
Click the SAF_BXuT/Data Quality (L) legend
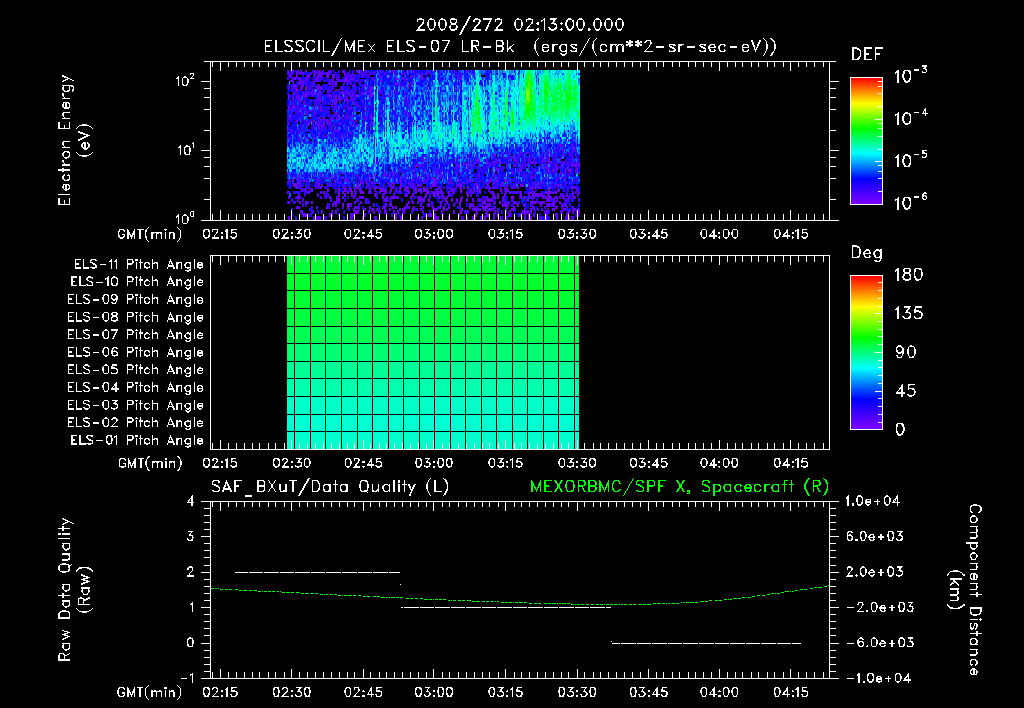tap(330, 487)
